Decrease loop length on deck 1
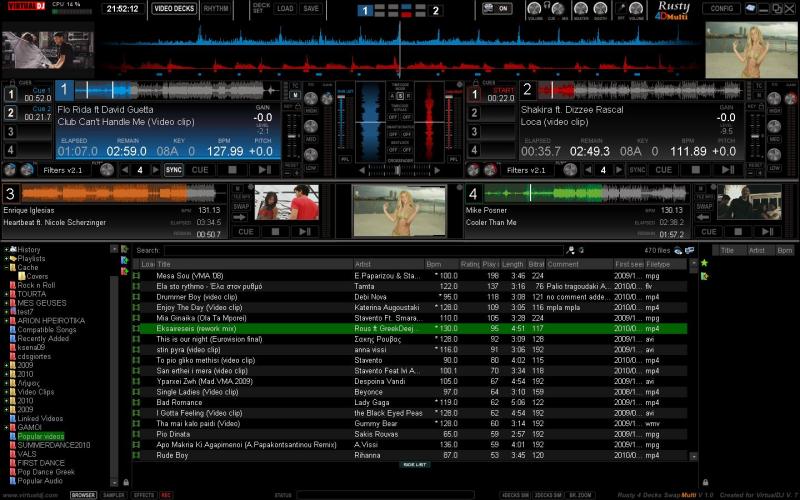This screenshot has width=800, height=500. click(x=125, y=170)
